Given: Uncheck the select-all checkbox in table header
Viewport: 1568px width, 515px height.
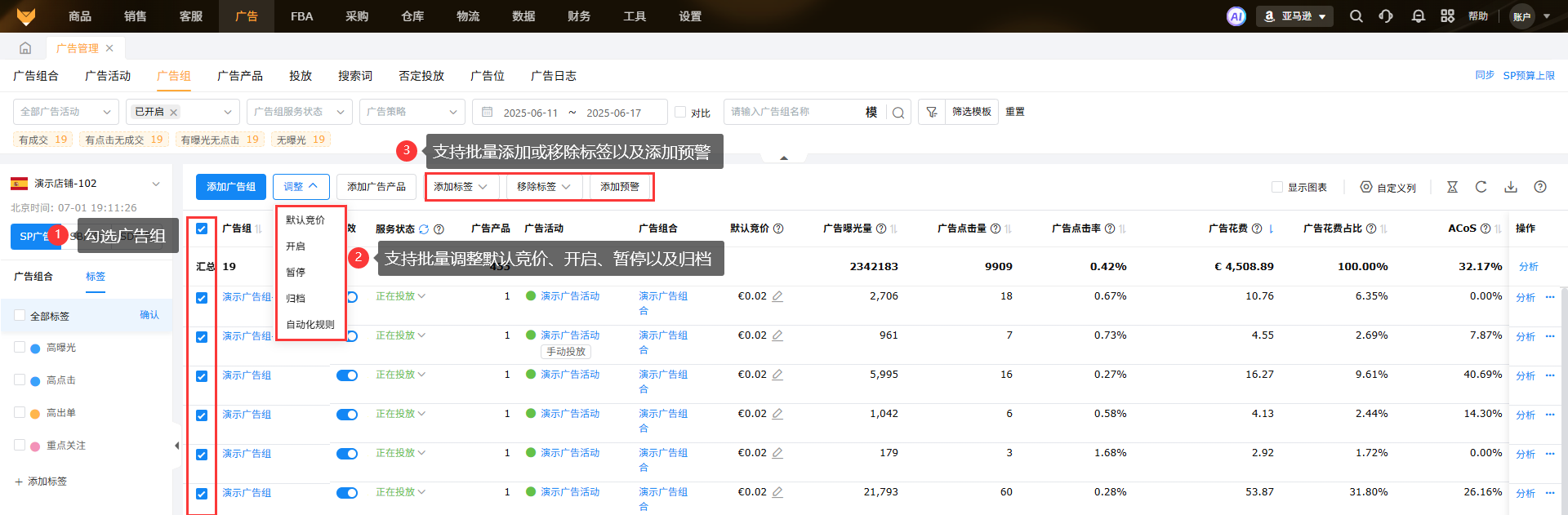Looking at the screenshot, I should pyautogui.click(x=202, y=229).
